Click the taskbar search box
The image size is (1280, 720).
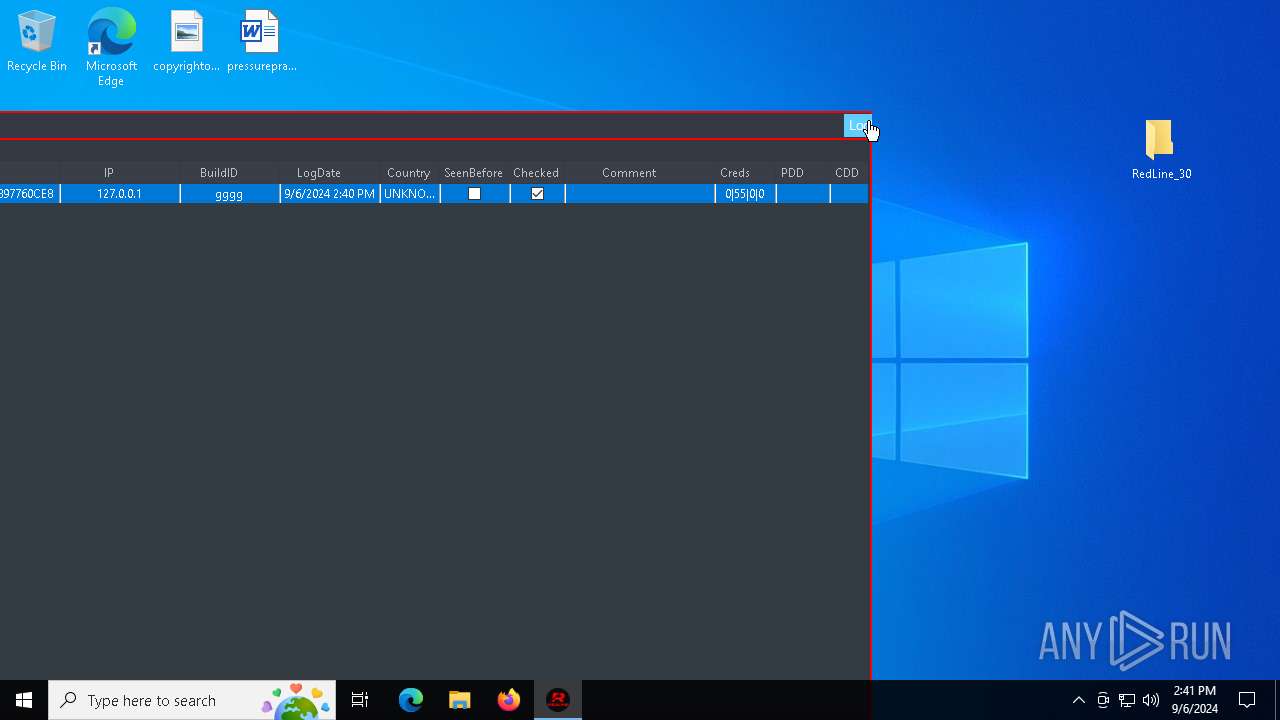pyautogui.click(x=192, y=700)
